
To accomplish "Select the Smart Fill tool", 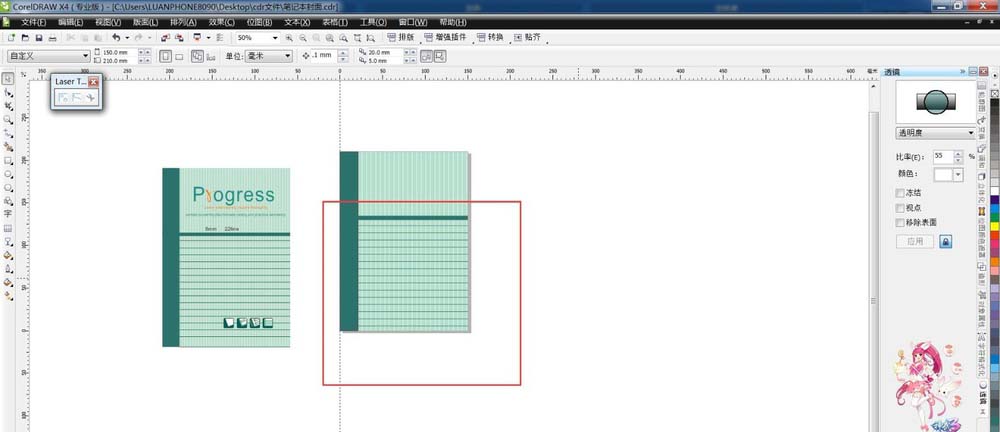I will point(8,147).
